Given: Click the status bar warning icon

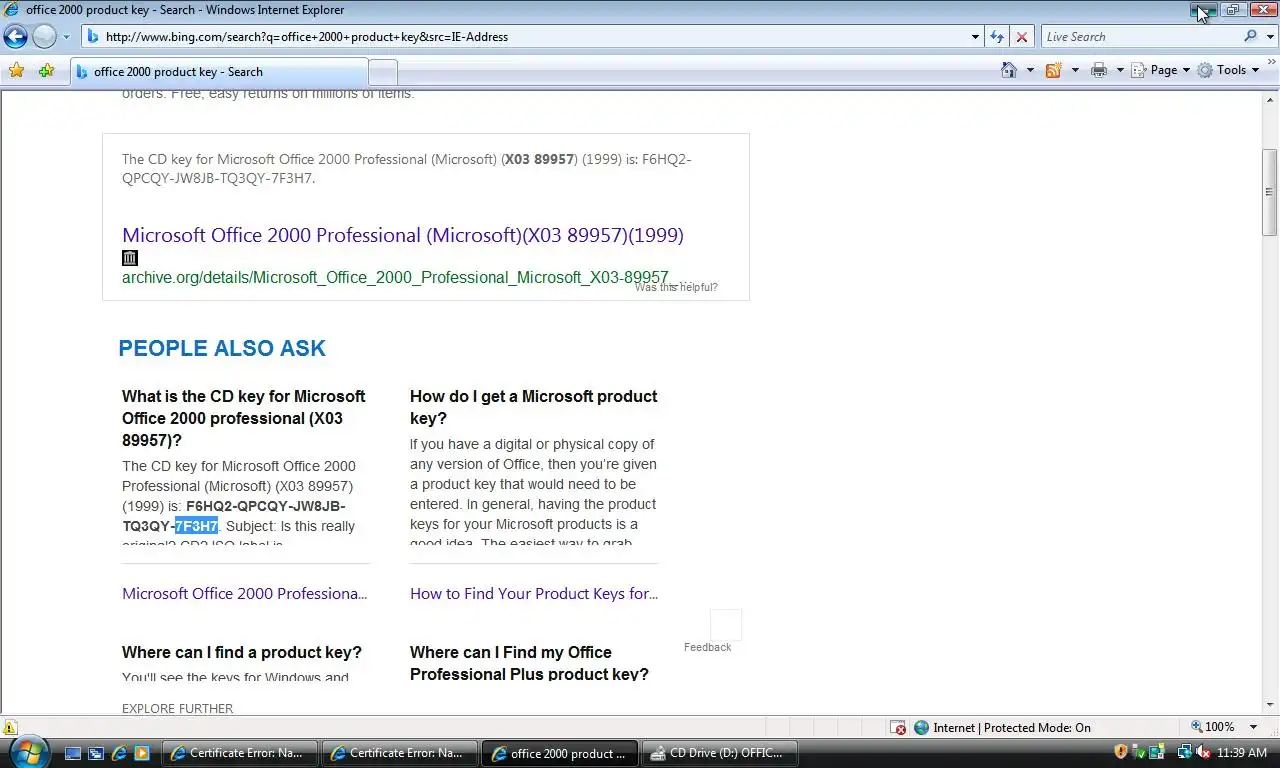Looking at the screenshot, I should [10, 728].
